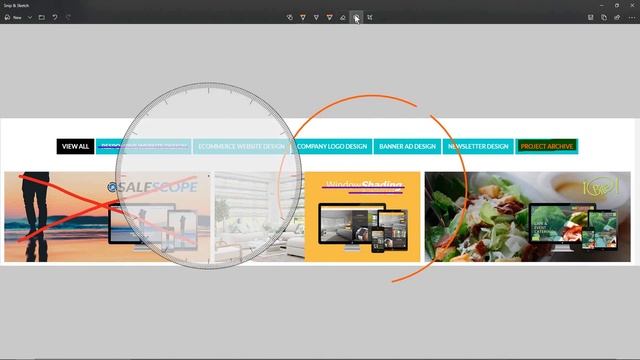The height and width of the screenshot is (360, 640).
Task: Click ECOMMERCE WEBSITE DESIGN in the snip
Action: pos(241,147)
